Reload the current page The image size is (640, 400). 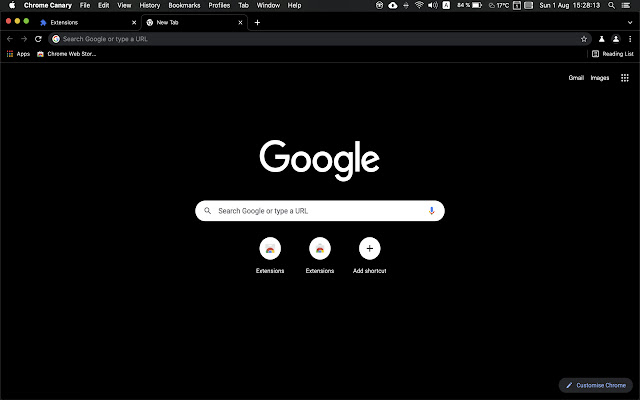pyautogui.click(x=38, y=39)
